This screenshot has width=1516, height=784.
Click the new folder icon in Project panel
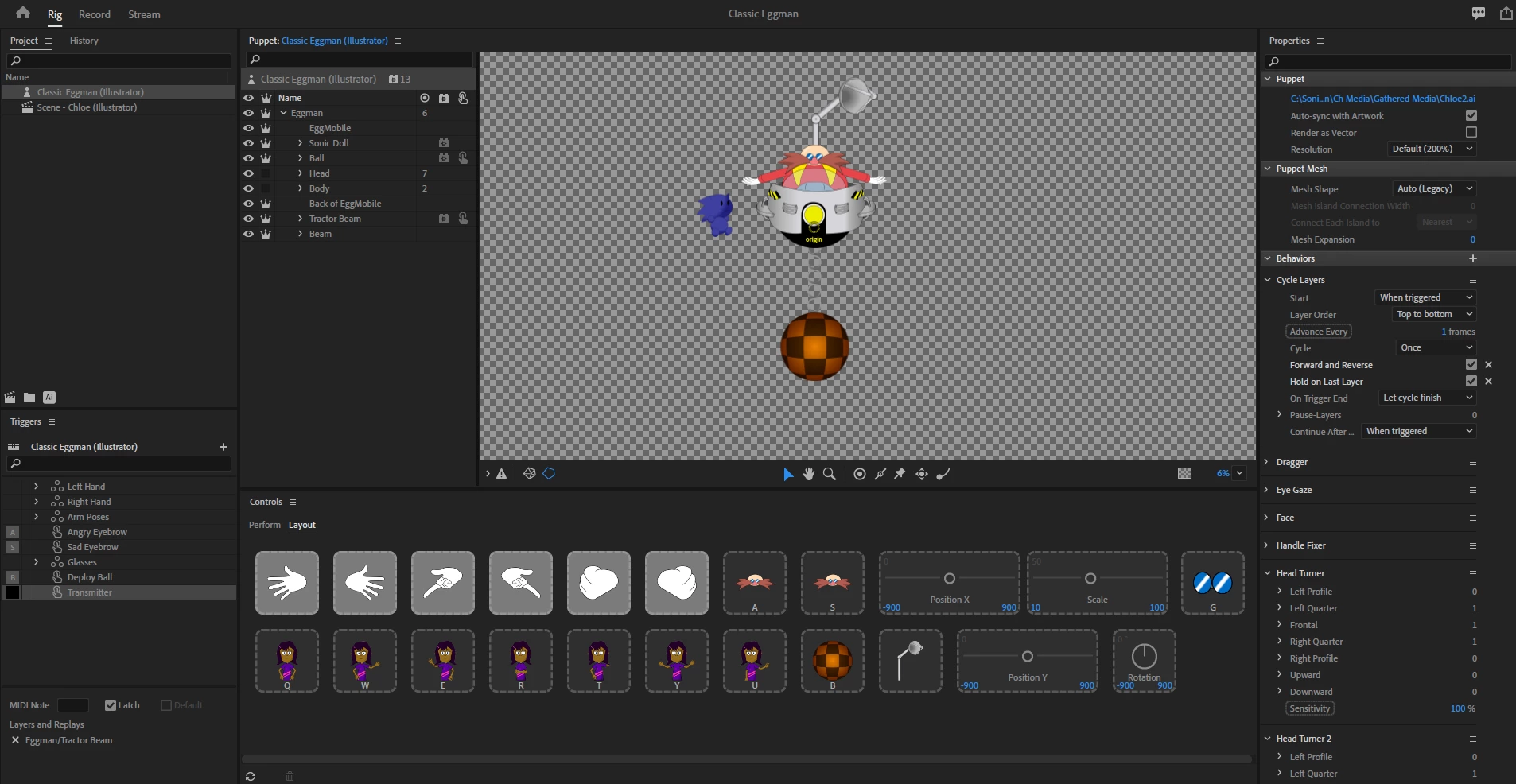coord(29,398)
